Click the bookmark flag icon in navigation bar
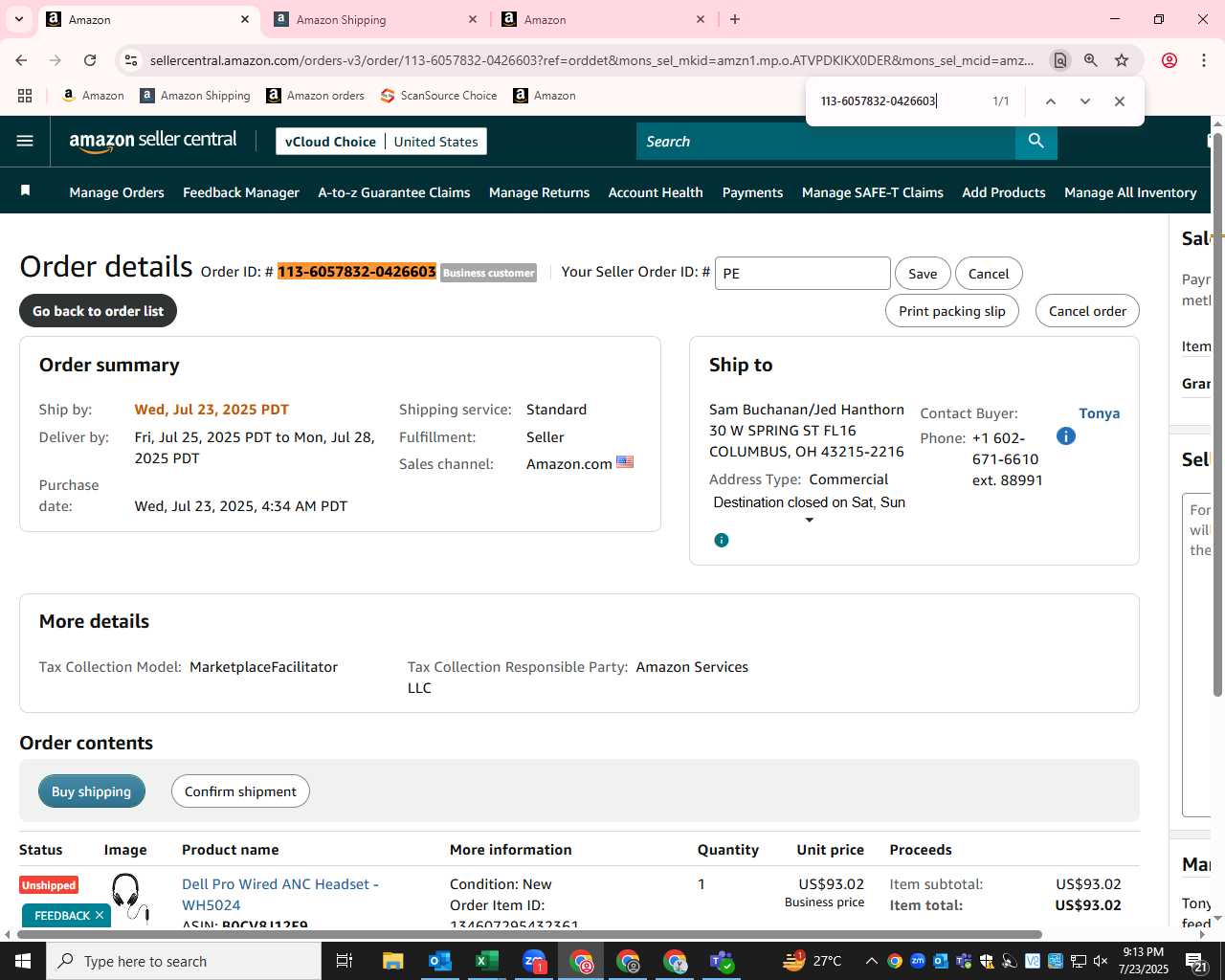This screenshot has width=1225, height=980. click(x=26, y=190)
